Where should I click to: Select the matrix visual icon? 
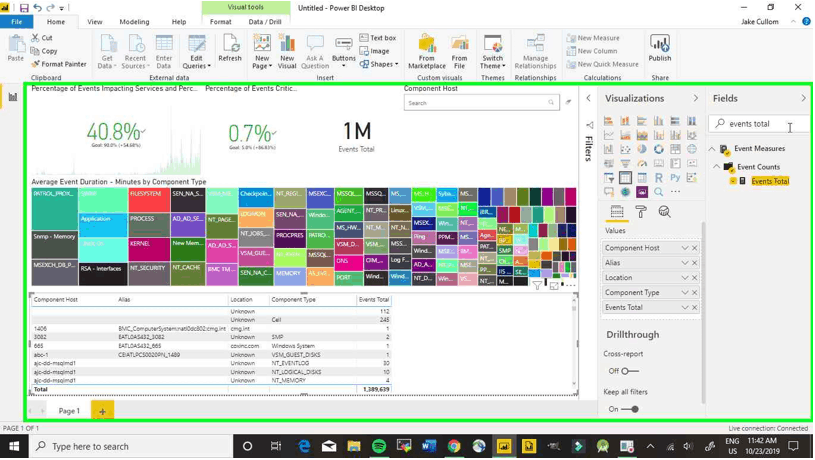[x=642, y=178]
